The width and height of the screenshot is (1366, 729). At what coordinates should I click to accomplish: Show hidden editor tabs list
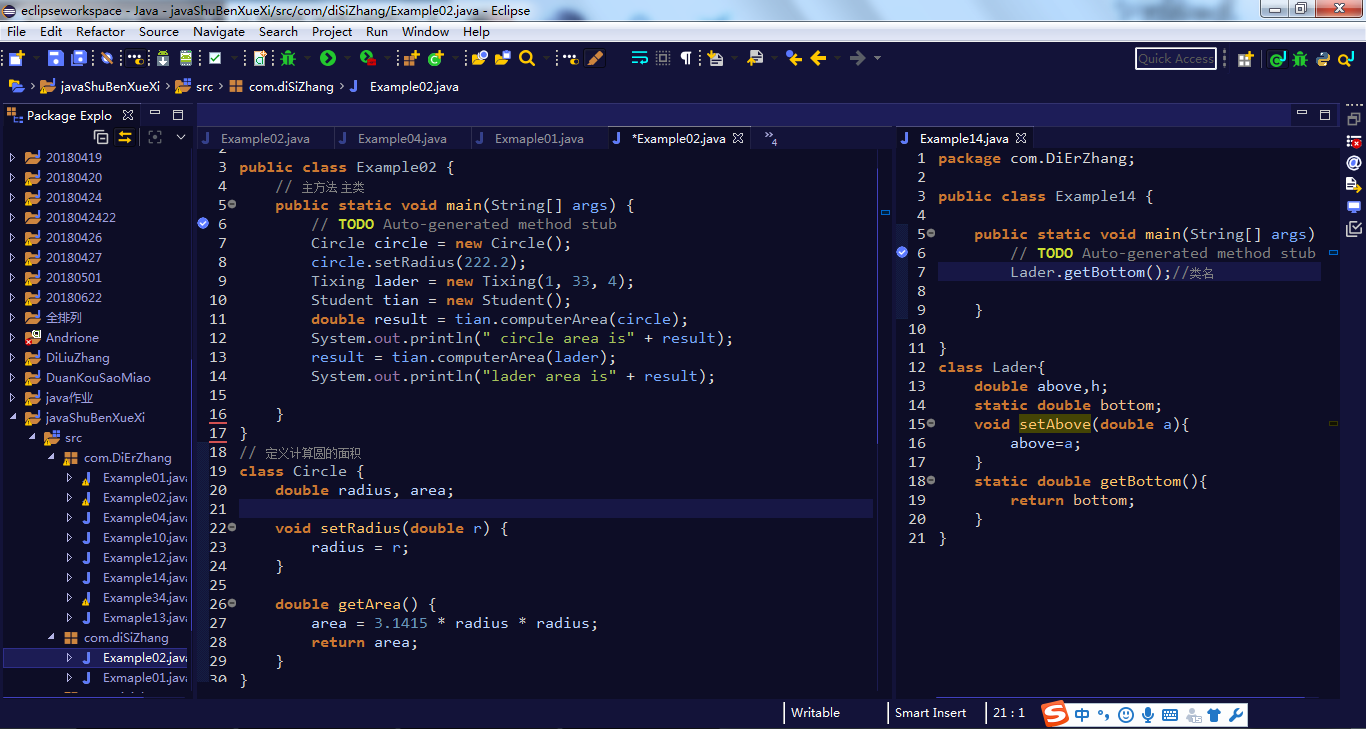pos(770,138)
